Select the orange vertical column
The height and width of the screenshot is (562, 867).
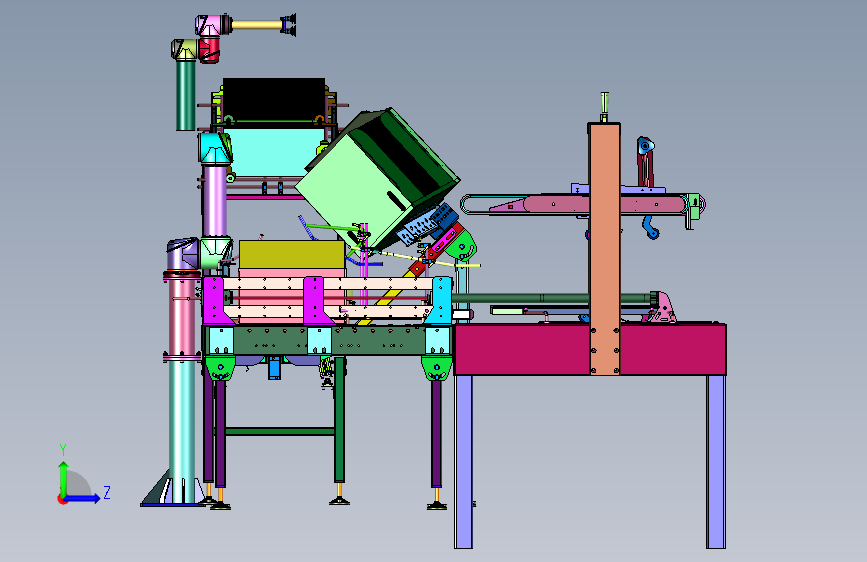pos(604,249)
